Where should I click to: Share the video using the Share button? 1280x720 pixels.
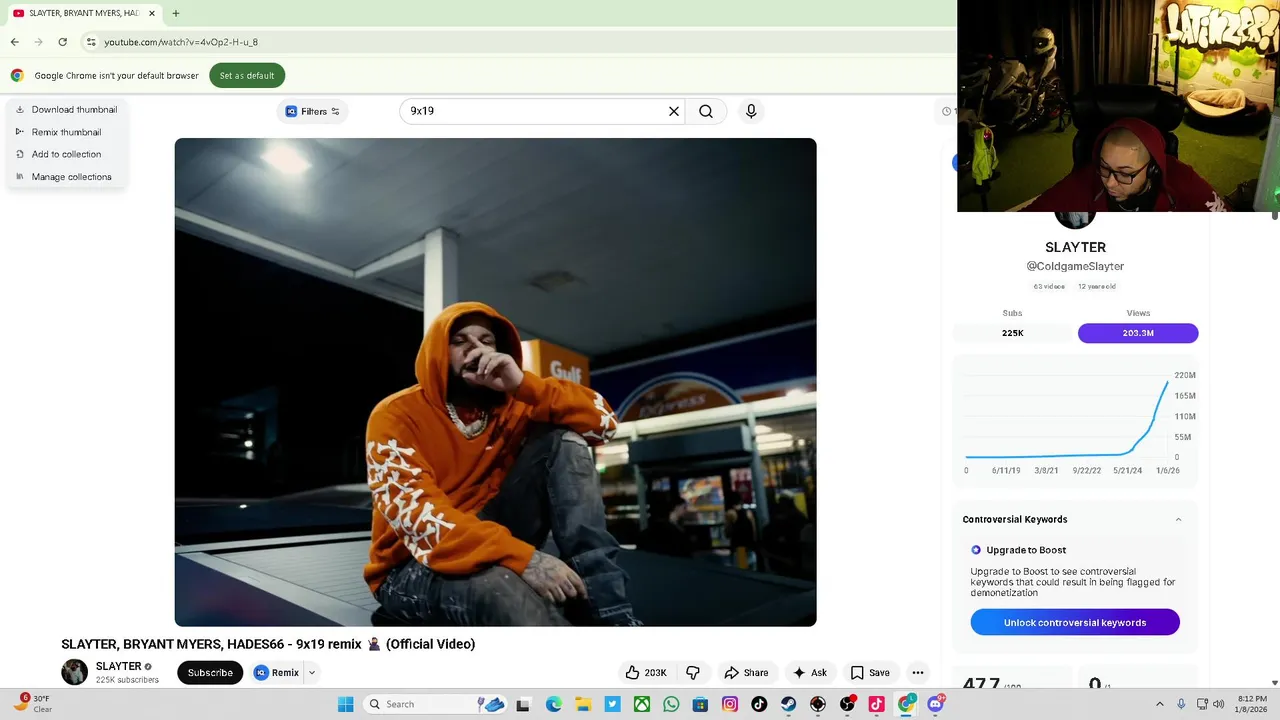[x=746, y=673]
